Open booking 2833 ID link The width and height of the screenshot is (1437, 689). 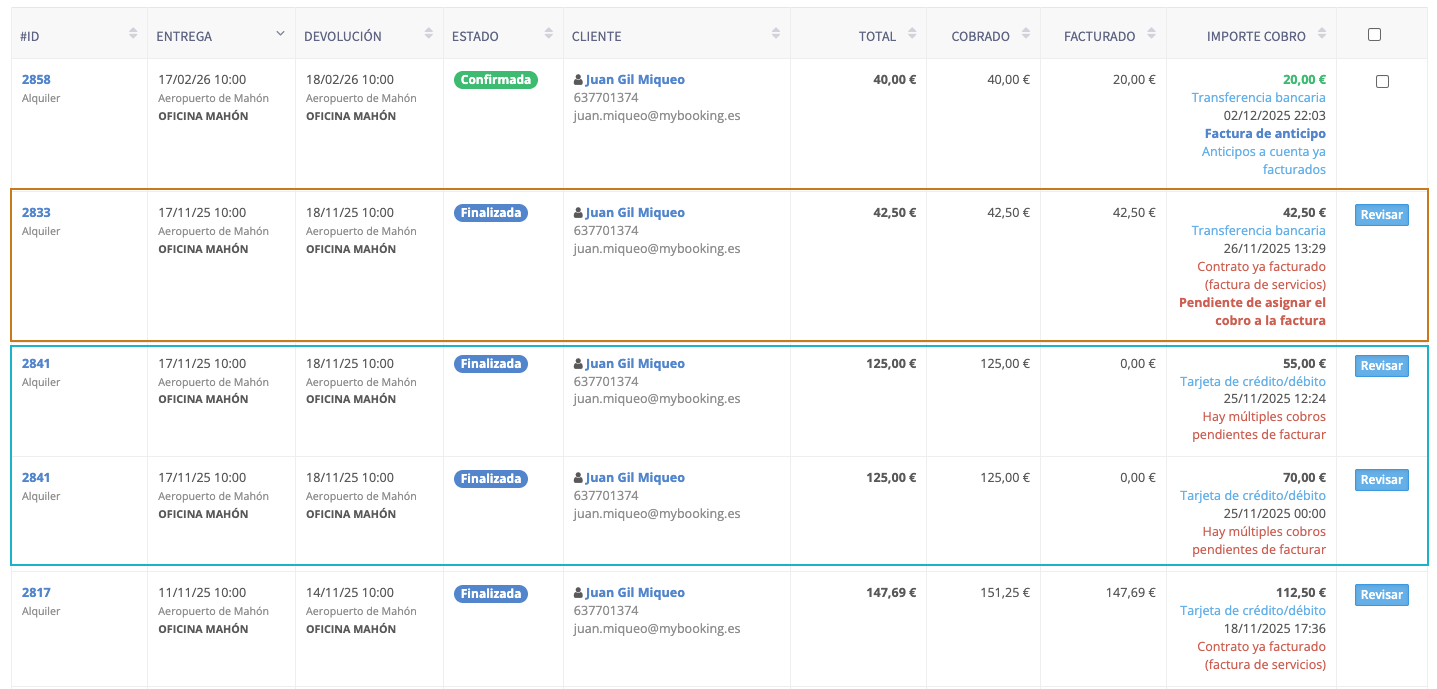coord(36,213)
